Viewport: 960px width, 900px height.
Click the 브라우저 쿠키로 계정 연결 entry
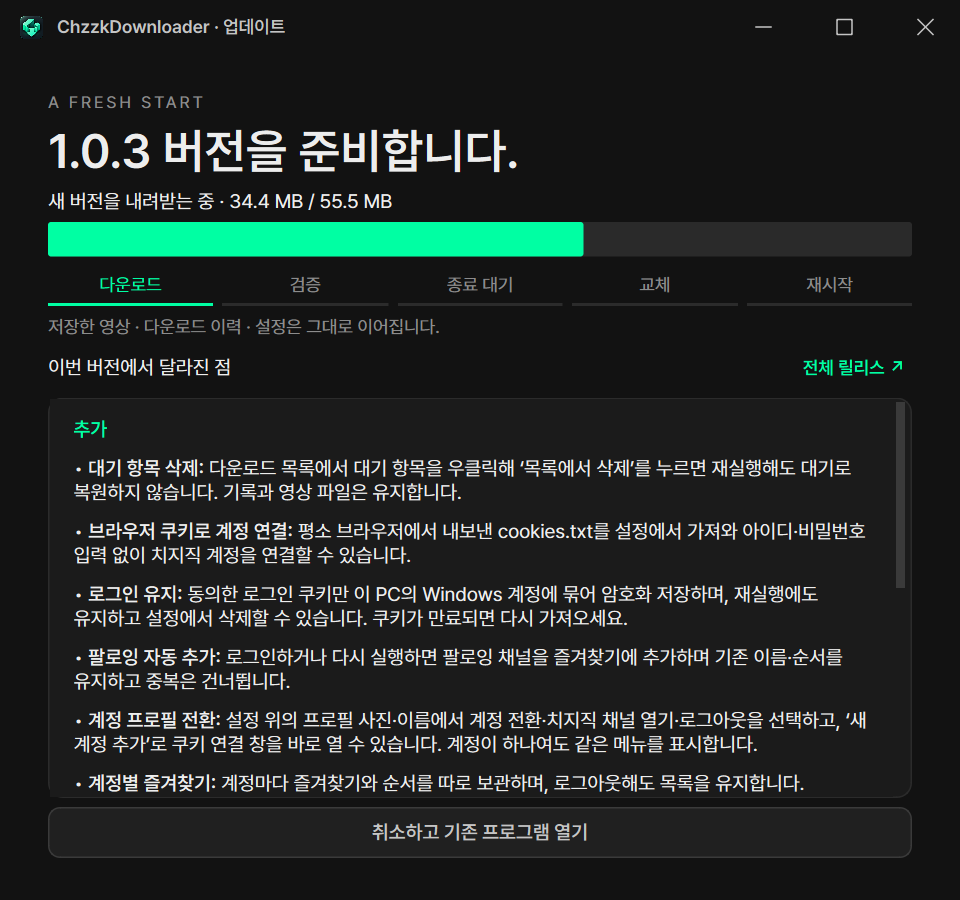point(469,543)
